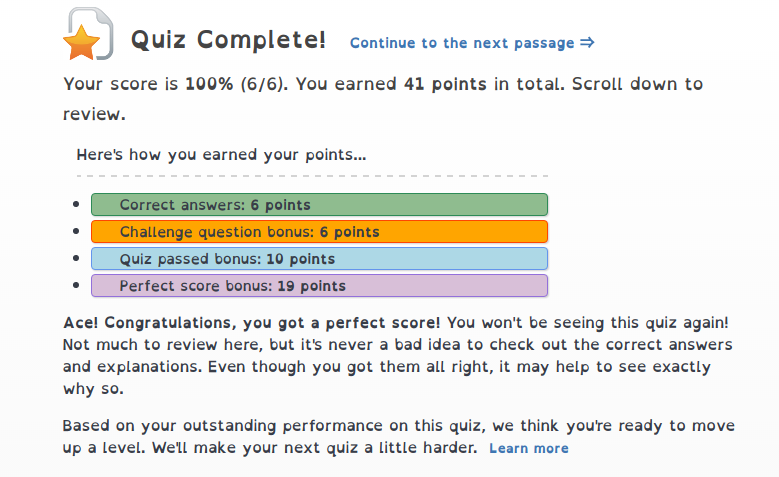Click the '6 points' text in green bar

tap(280, 205)
